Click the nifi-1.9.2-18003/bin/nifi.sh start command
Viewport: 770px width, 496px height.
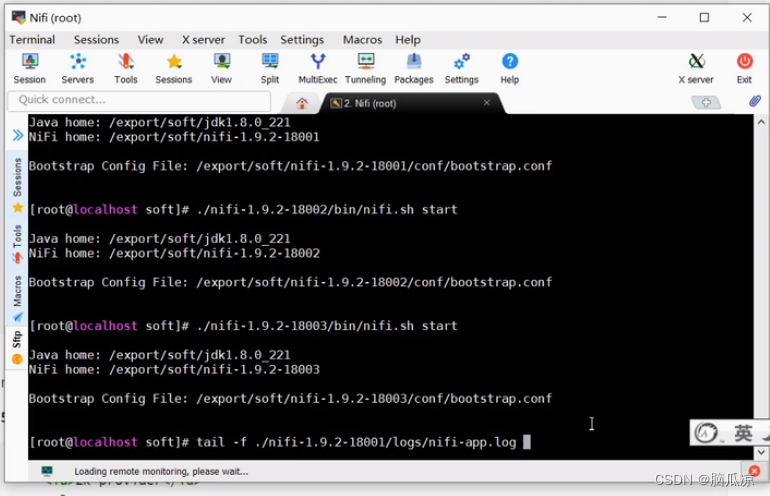click(327, 326)
